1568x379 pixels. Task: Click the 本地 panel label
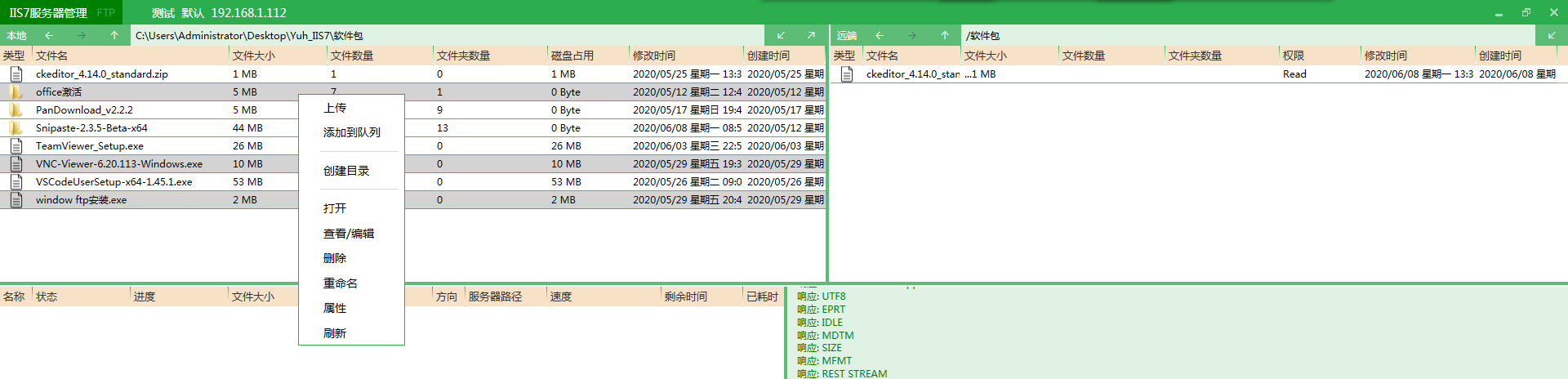click(x=16, y=35)
